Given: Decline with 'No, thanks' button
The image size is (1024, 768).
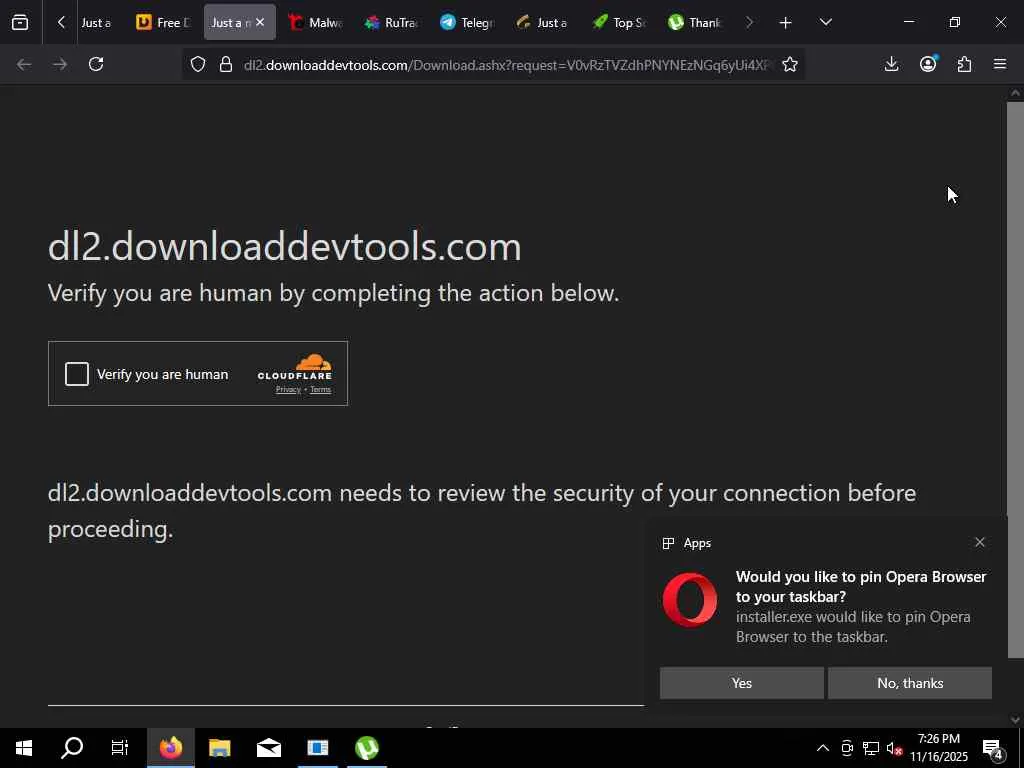Looking at the screenshot, I should 910,683.
